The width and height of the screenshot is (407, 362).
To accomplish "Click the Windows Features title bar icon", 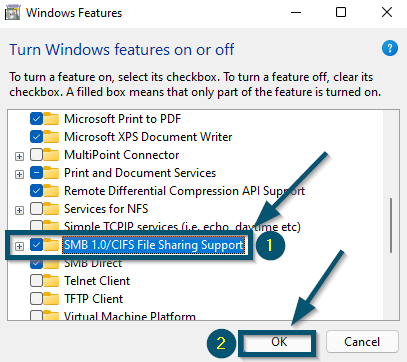I will coord(13,13).
